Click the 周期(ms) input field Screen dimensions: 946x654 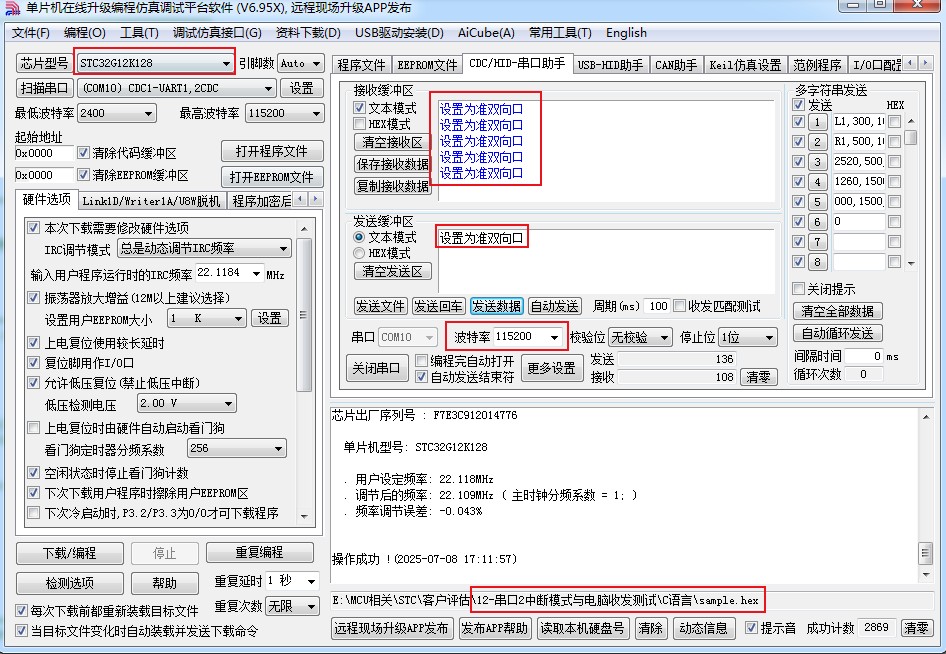pyautogui.click(x=658, y=306)
